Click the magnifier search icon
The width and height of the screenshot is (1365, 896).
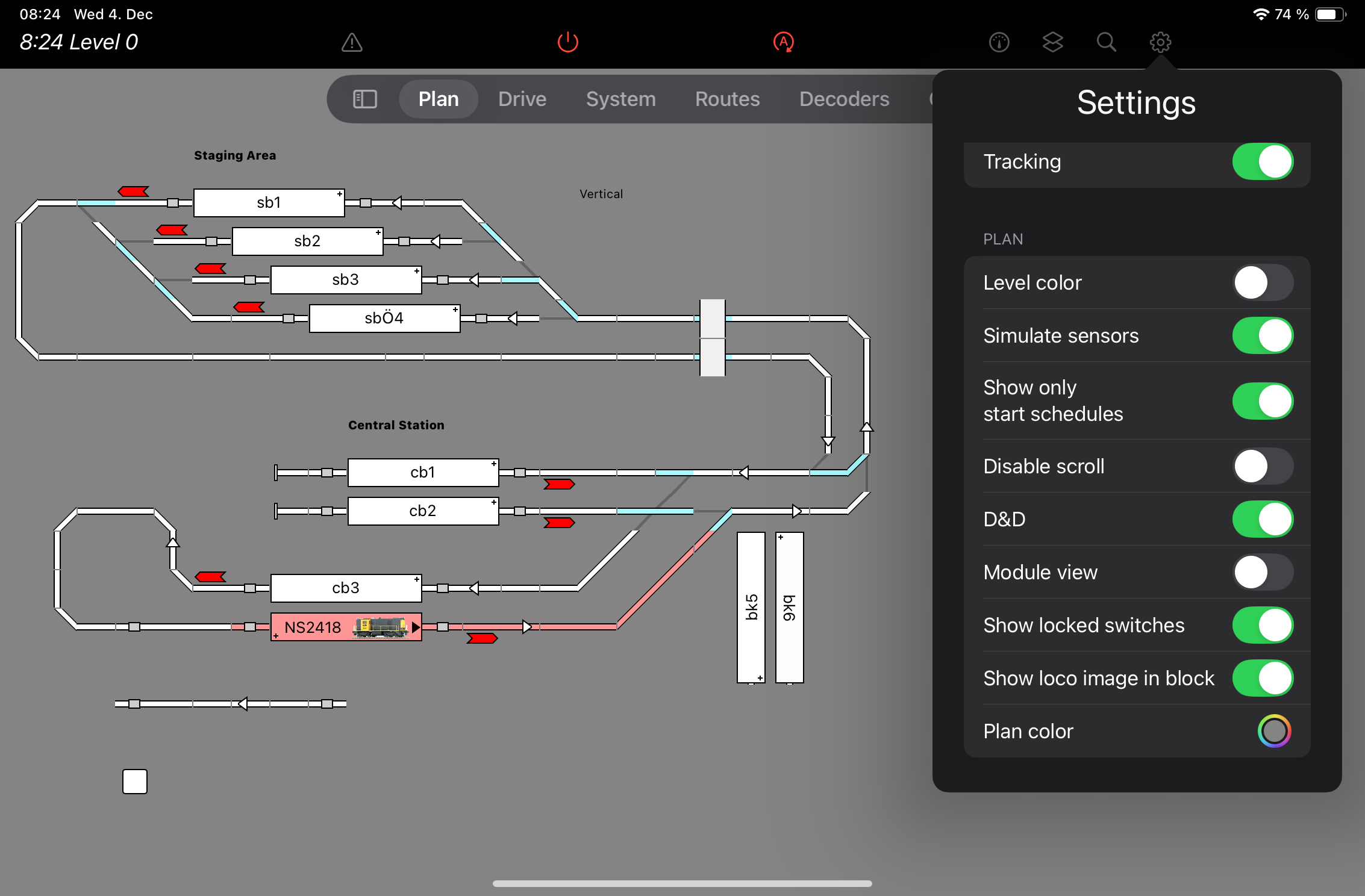coord(1106,42)
